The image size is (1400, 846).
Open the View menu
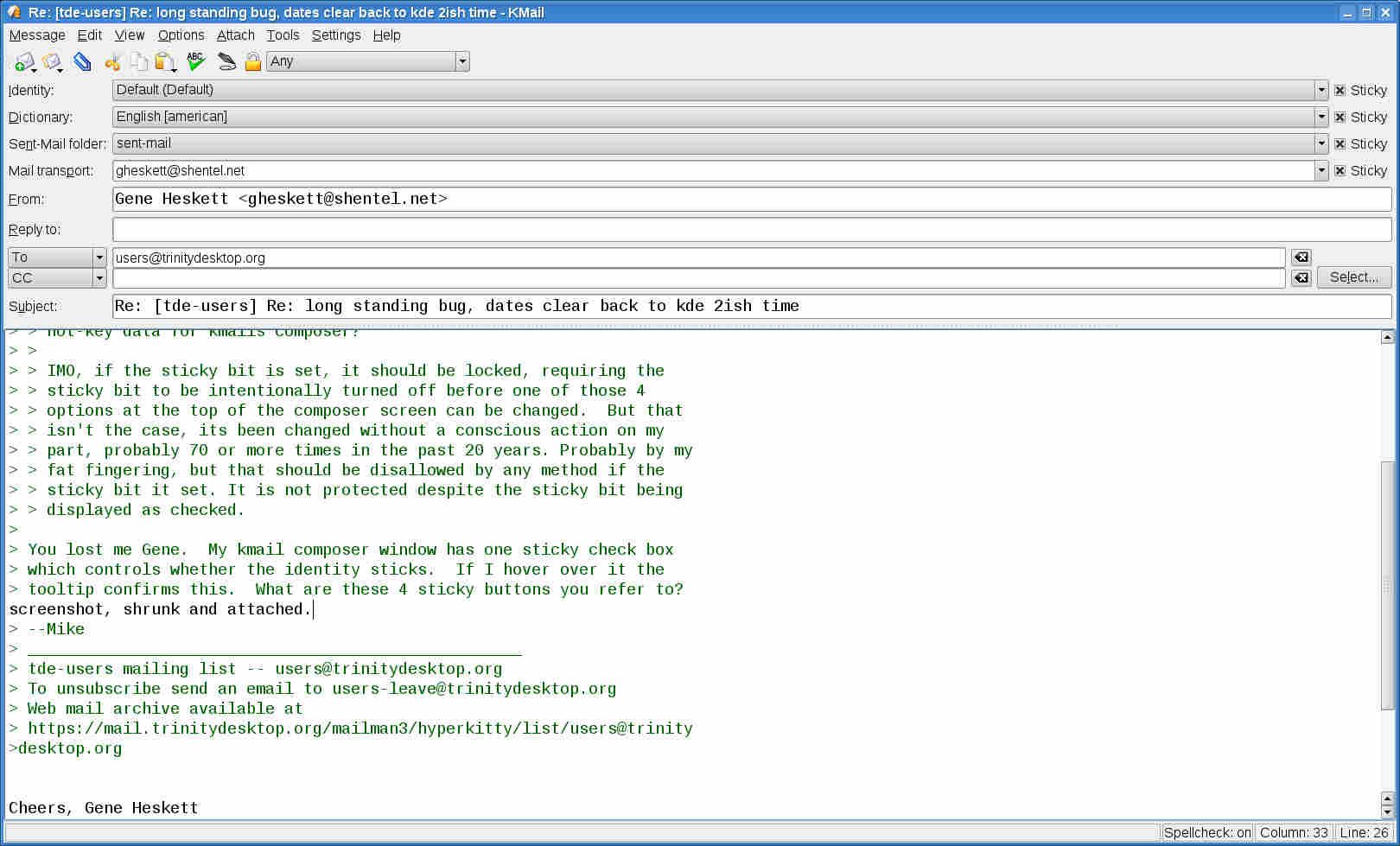(x=130, y=35)
